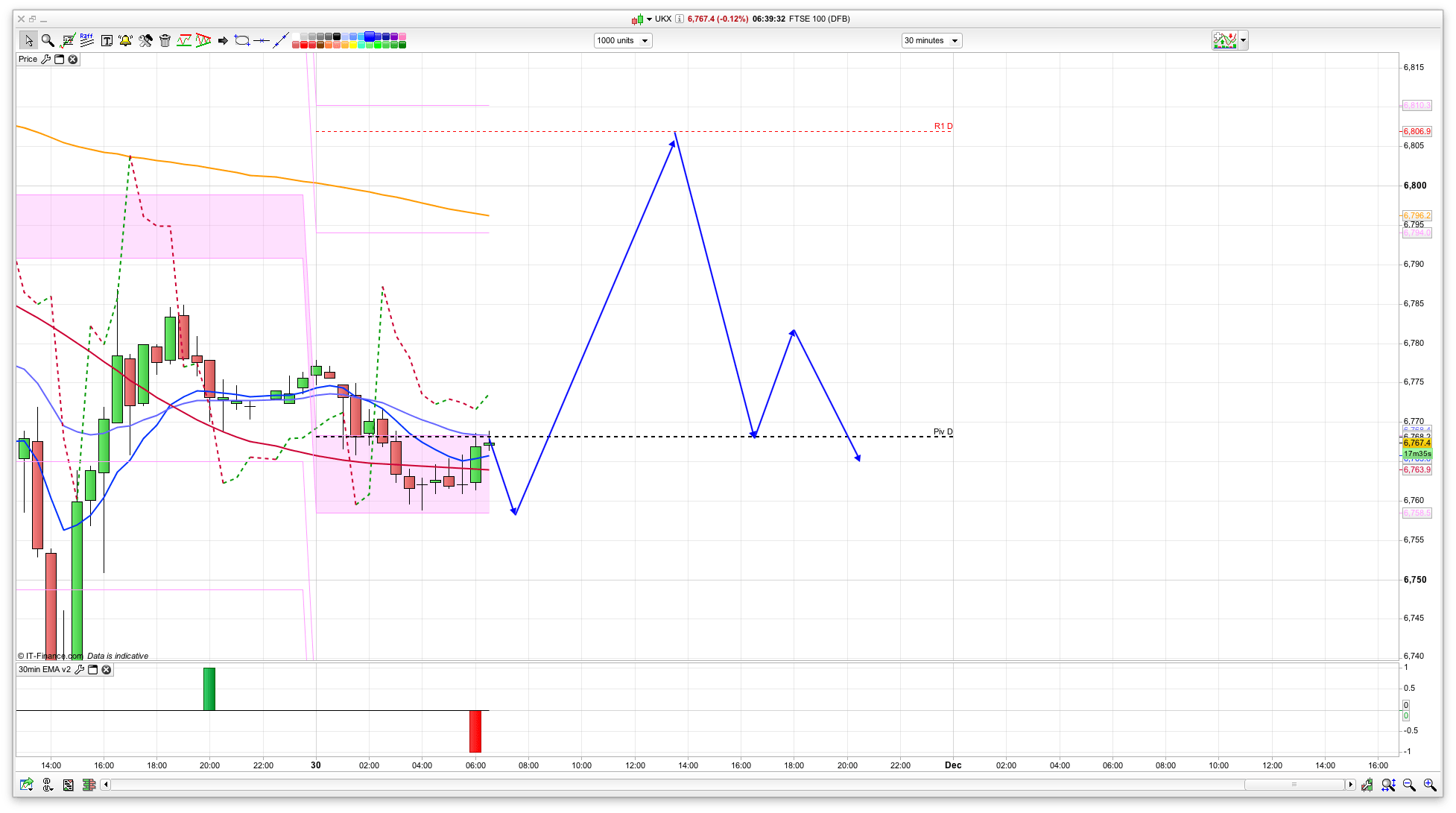Select the magnifier zoom tool
The image size is (1456, 813).
pyautogui.click(x=48, y=40)
